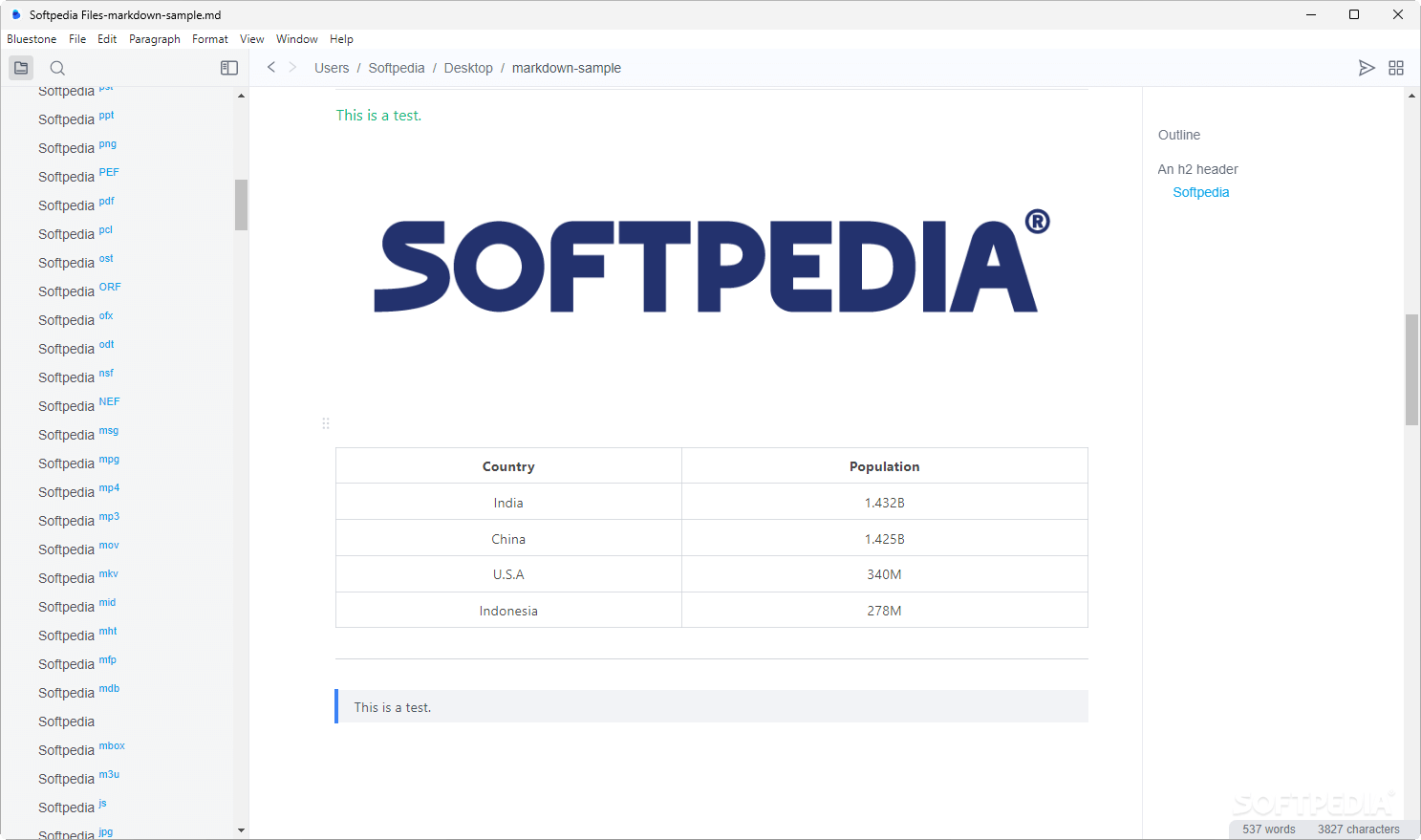This screenshot has height=840, width=1421.
Task: Click the markdown-sample breadcrumb
Action: pos(567,68)
